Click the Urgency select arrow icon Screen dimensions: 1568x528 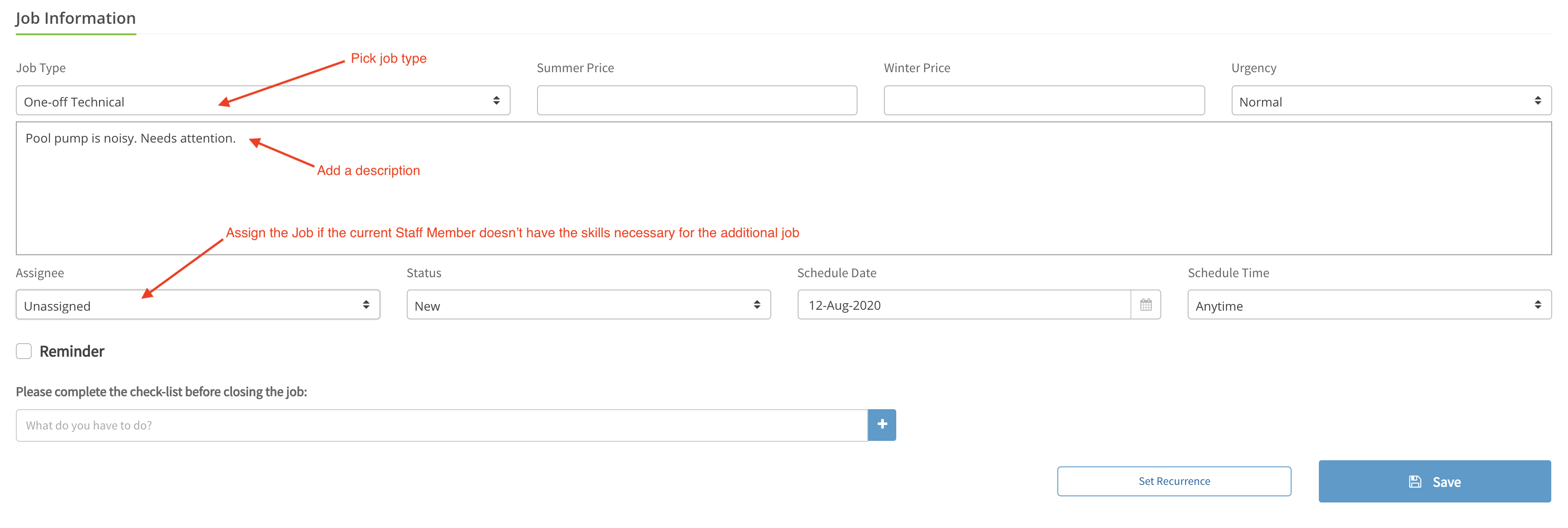point(1538,100)
